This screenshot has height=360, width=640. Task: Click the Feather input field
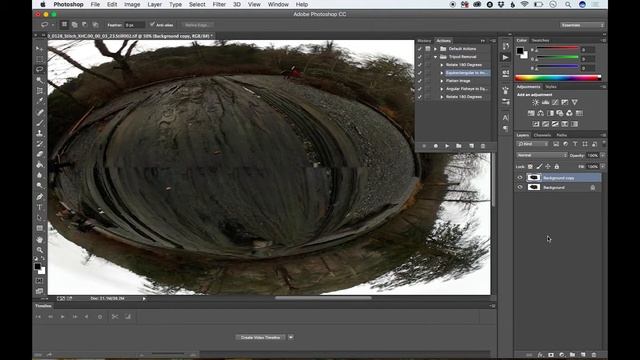[x=134, y=25]
